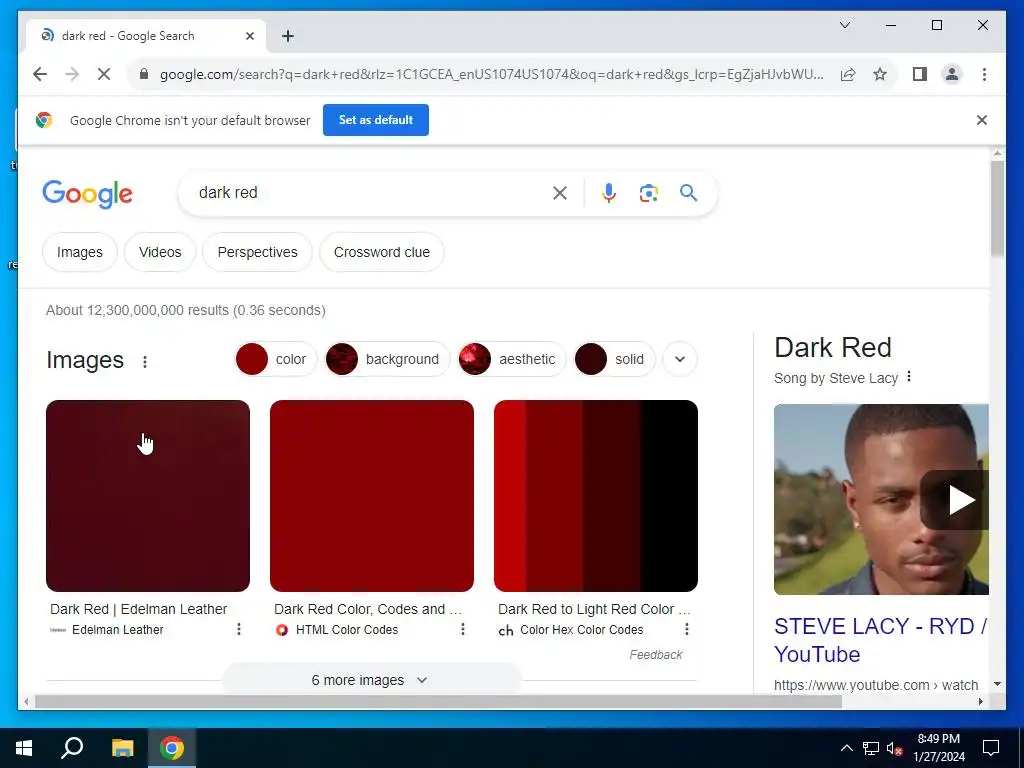Open the Chrome profile menu

click(x=952, y=74)
